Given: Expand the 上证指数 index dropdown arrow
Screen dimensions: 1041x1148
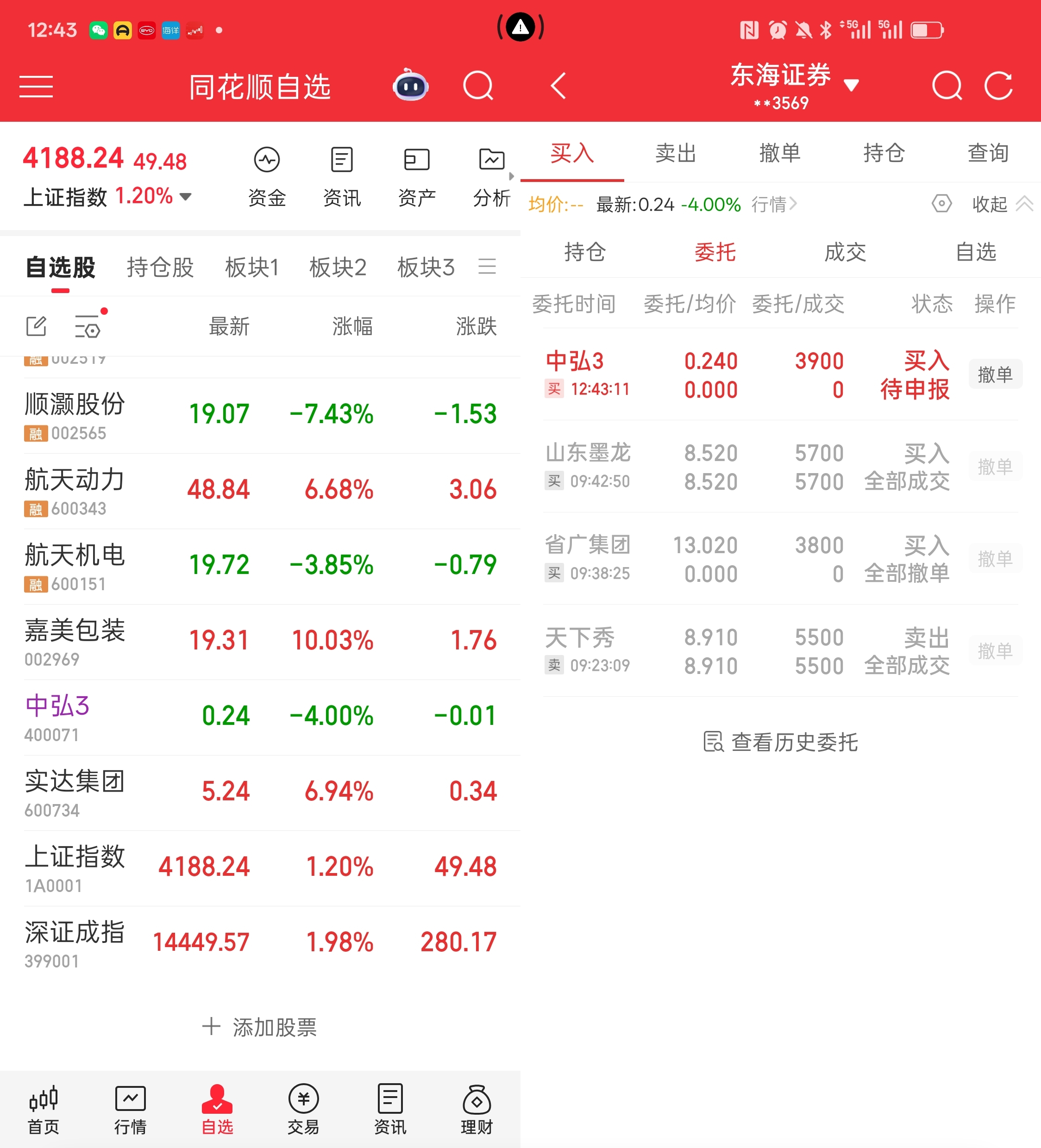Looking at the screenshot, I should tap(185, 197).
